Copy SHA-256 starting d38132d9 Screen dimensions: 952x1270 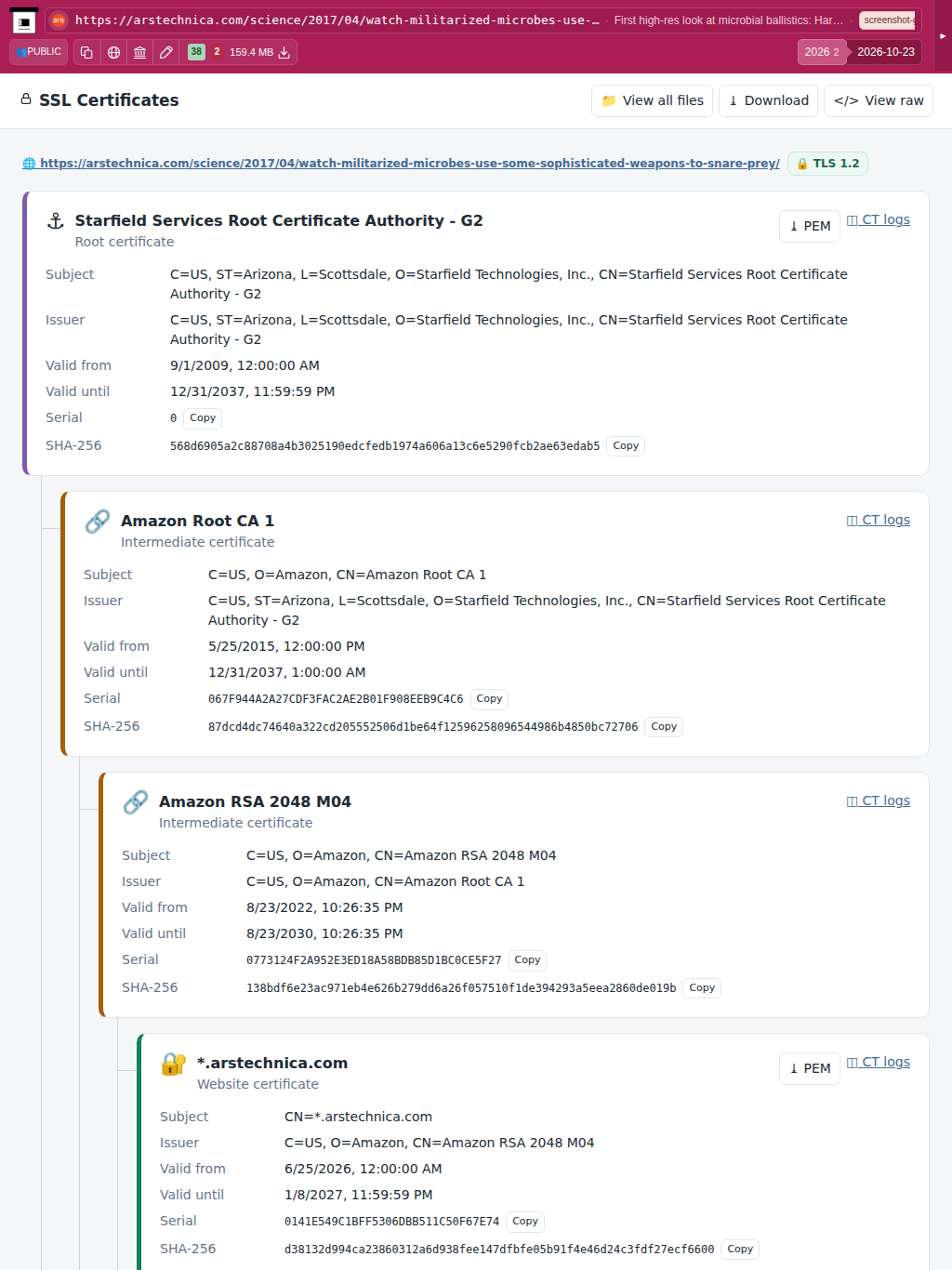[740, 1250]
